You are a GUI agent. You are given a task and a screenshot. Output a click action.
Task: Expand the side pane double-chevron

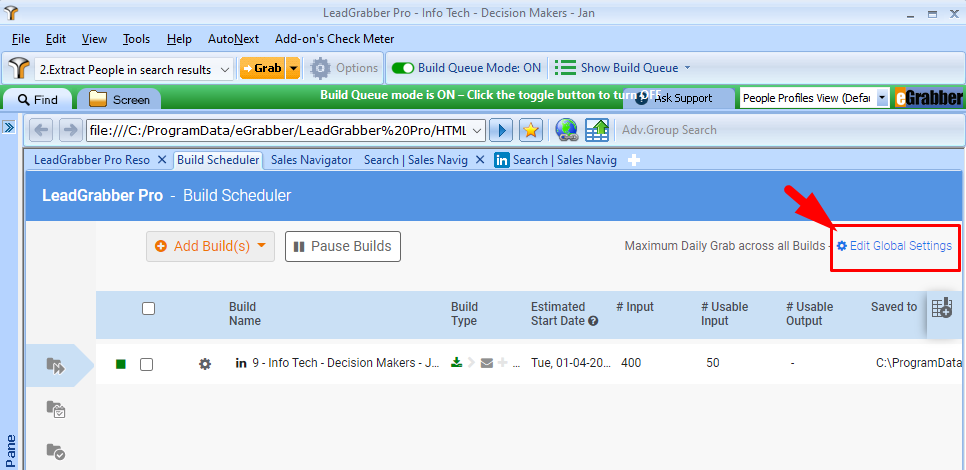click(x=9, y=127)
